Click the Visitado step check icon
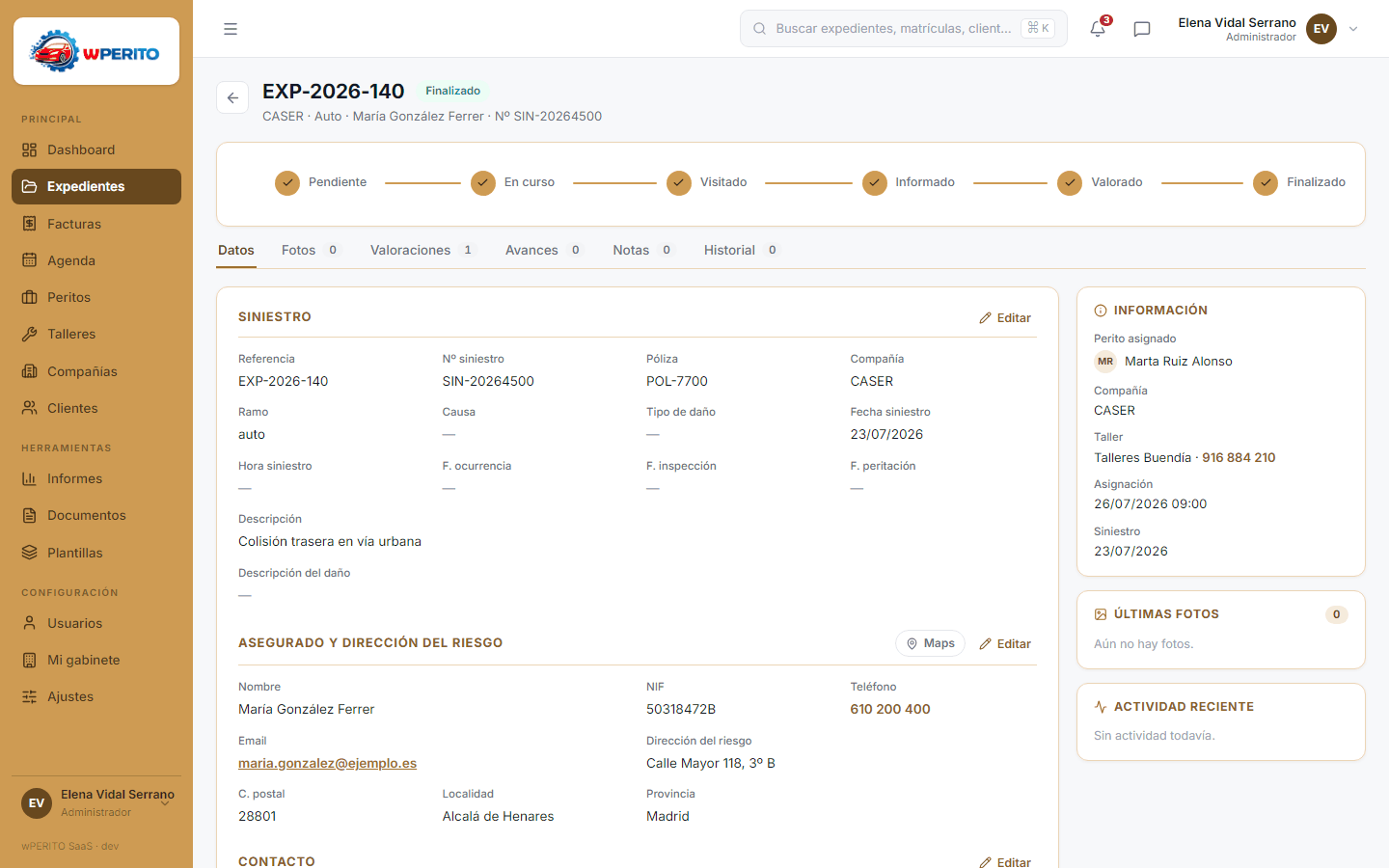 [679, 182]
